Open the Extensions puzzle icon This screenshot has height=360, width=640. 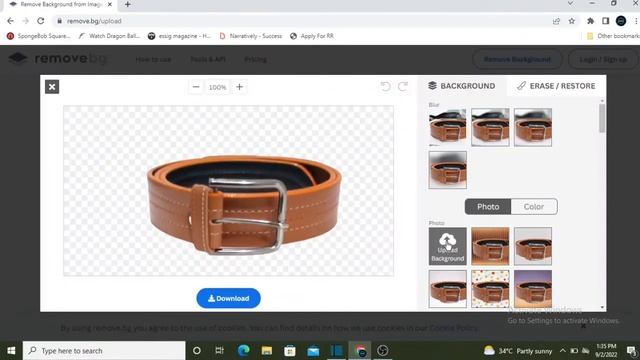590,21
